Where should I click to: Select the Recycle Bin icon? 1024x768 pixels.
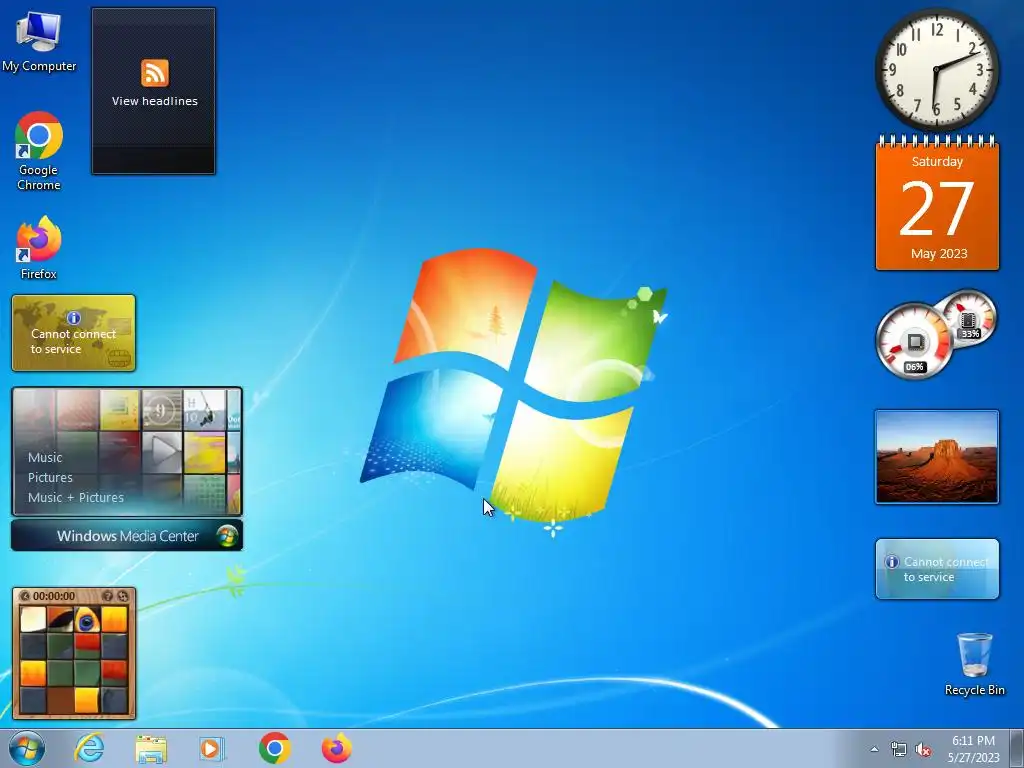pos(974,664)
